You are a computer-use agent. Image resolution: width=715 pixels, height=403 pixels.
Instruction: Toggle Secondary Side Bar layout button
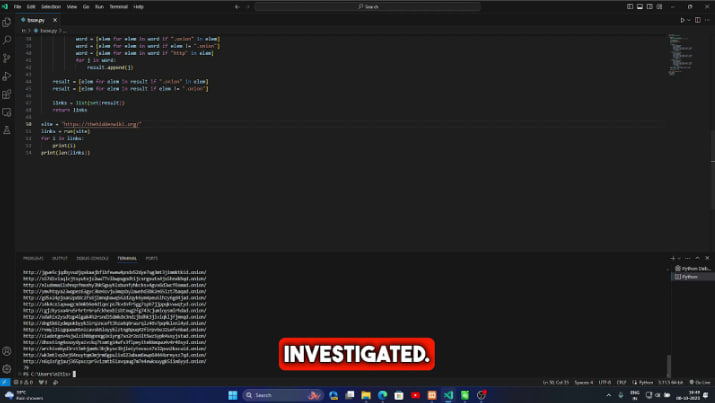tap(649, 6)
